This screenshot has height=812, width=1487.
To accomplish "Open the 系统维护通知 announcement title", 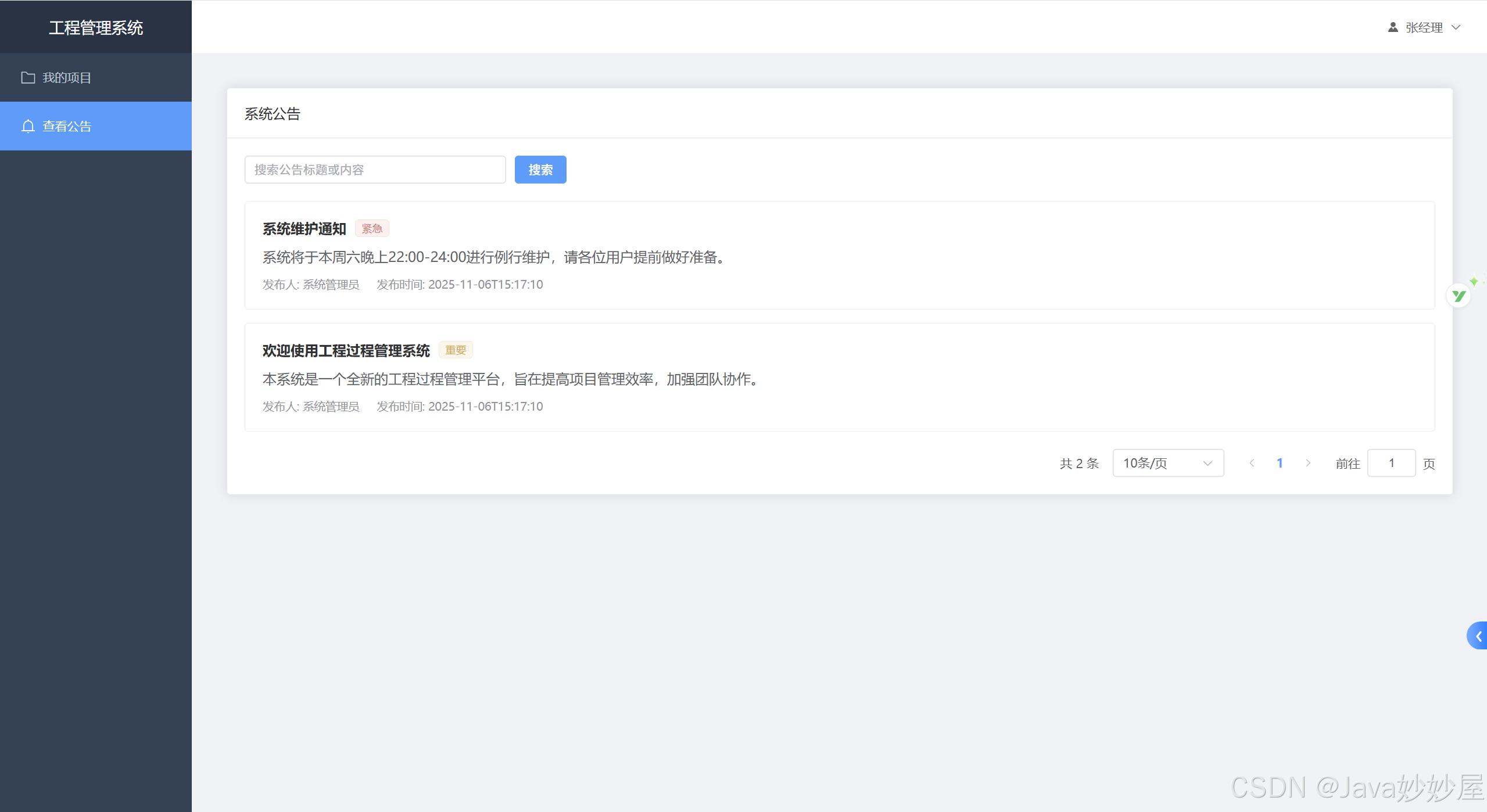I will (x=304, y=229).
